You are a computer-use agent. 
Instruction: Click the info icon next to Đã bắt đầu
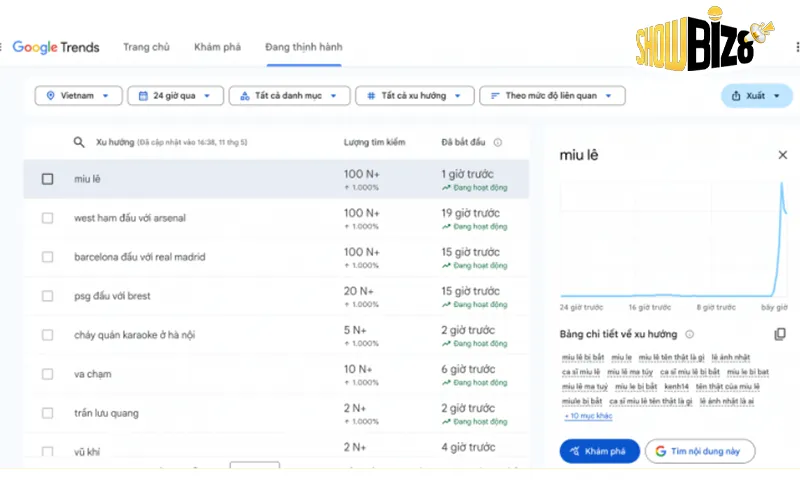pos(497,142)
